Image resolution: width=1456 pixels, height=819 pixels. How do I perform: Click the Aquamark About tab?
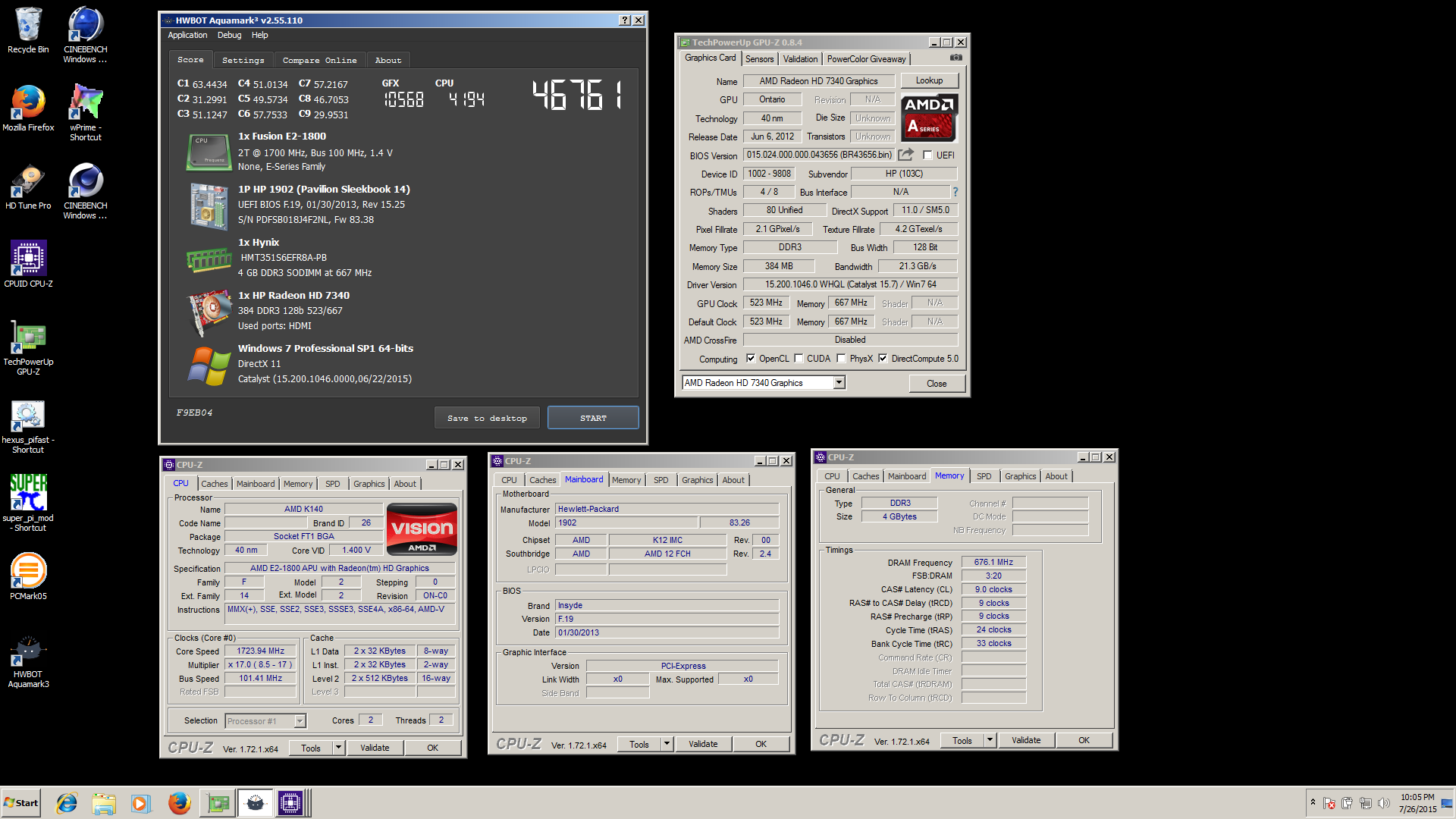388,60
